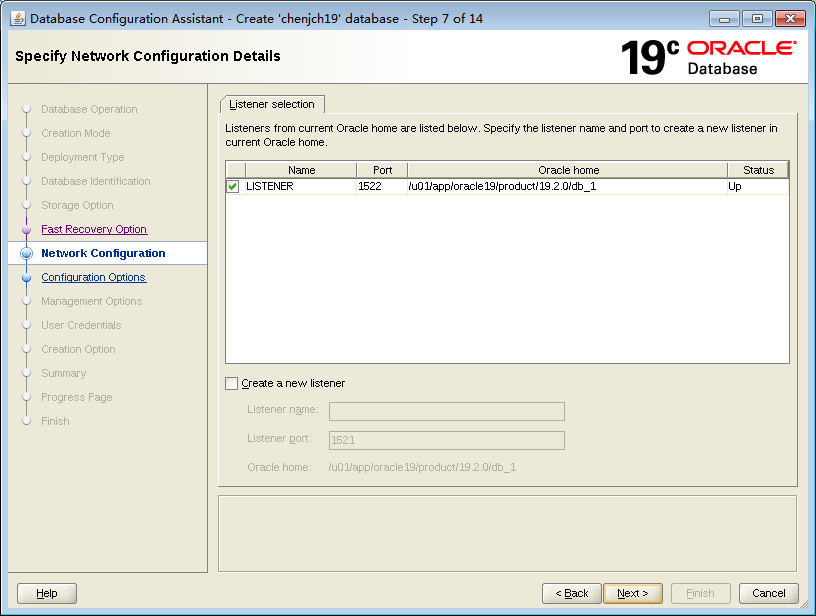Click the checkbox column header in listener table
Screen dimensions: 816x616
[x=233, y=169]
